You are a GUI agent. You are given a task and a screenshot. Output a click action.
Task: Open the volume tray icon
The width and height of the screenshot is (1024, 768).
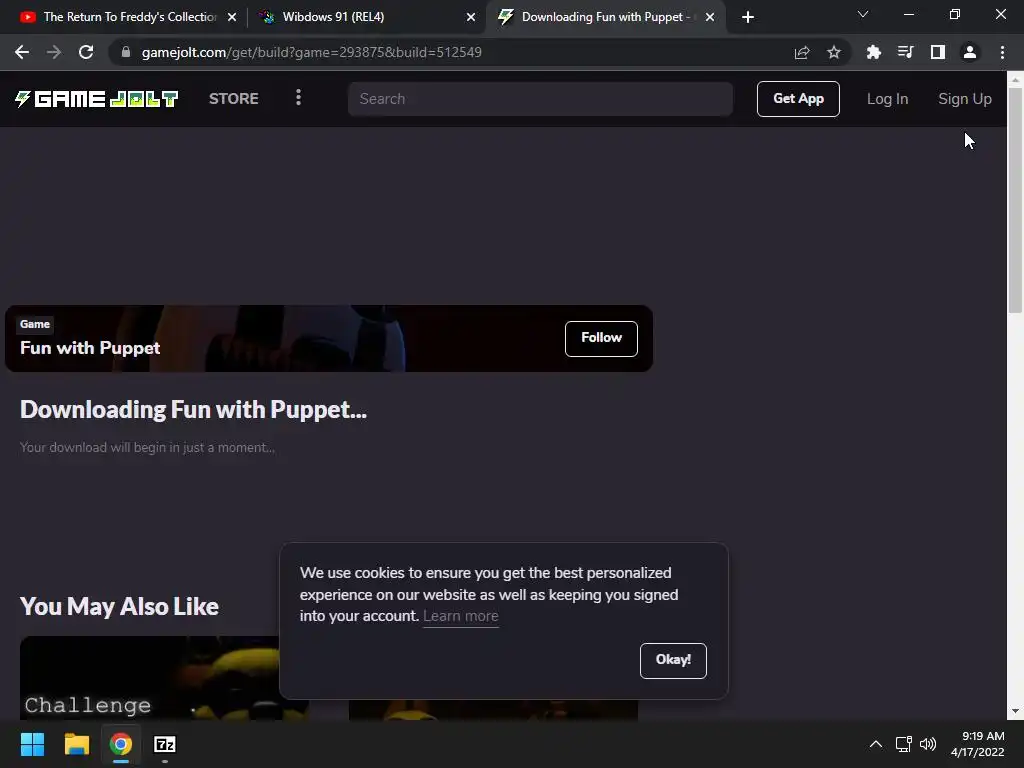(x=927, y=744)
